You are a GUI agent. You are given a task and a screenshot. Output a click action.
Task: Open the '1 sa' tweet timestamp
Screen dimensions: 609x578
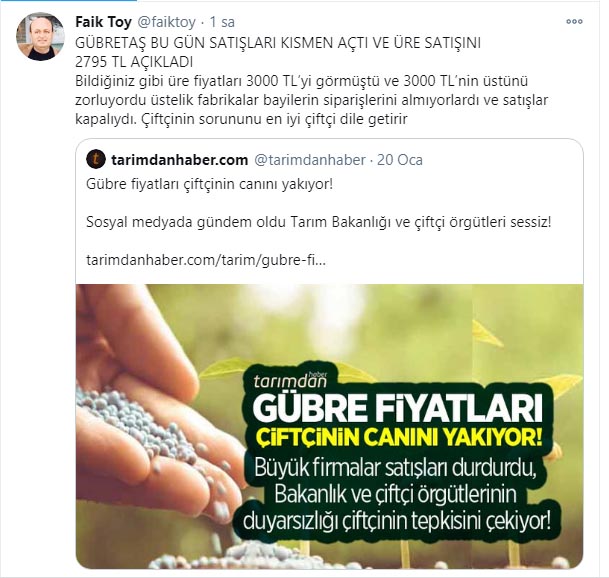click(x=222, y=22)
